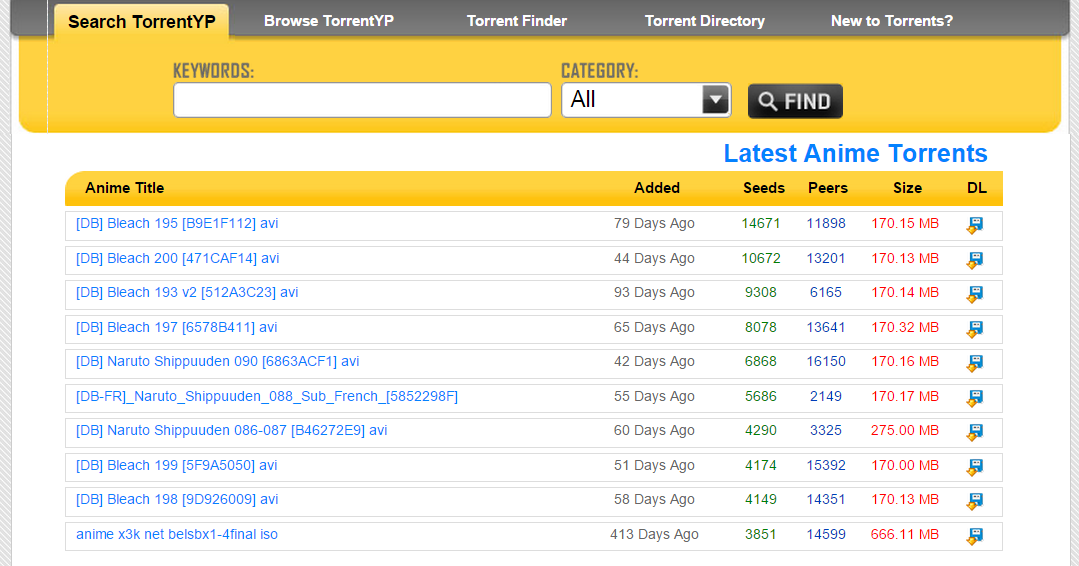Focus the Keywords input field
Viewport: 1079px width, 566px height.
362,100
